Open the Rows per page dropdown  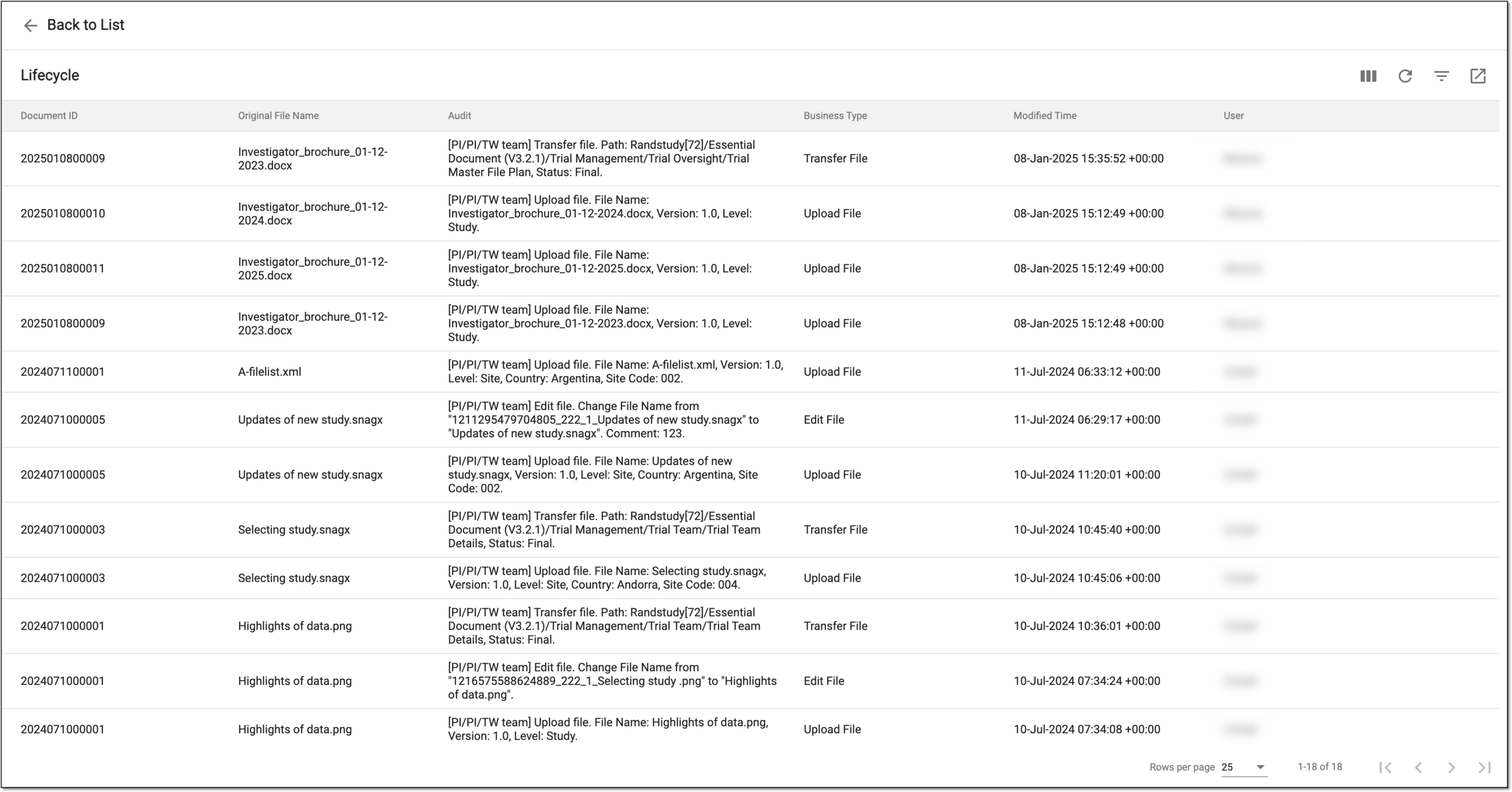click(x=1243, y=767)
